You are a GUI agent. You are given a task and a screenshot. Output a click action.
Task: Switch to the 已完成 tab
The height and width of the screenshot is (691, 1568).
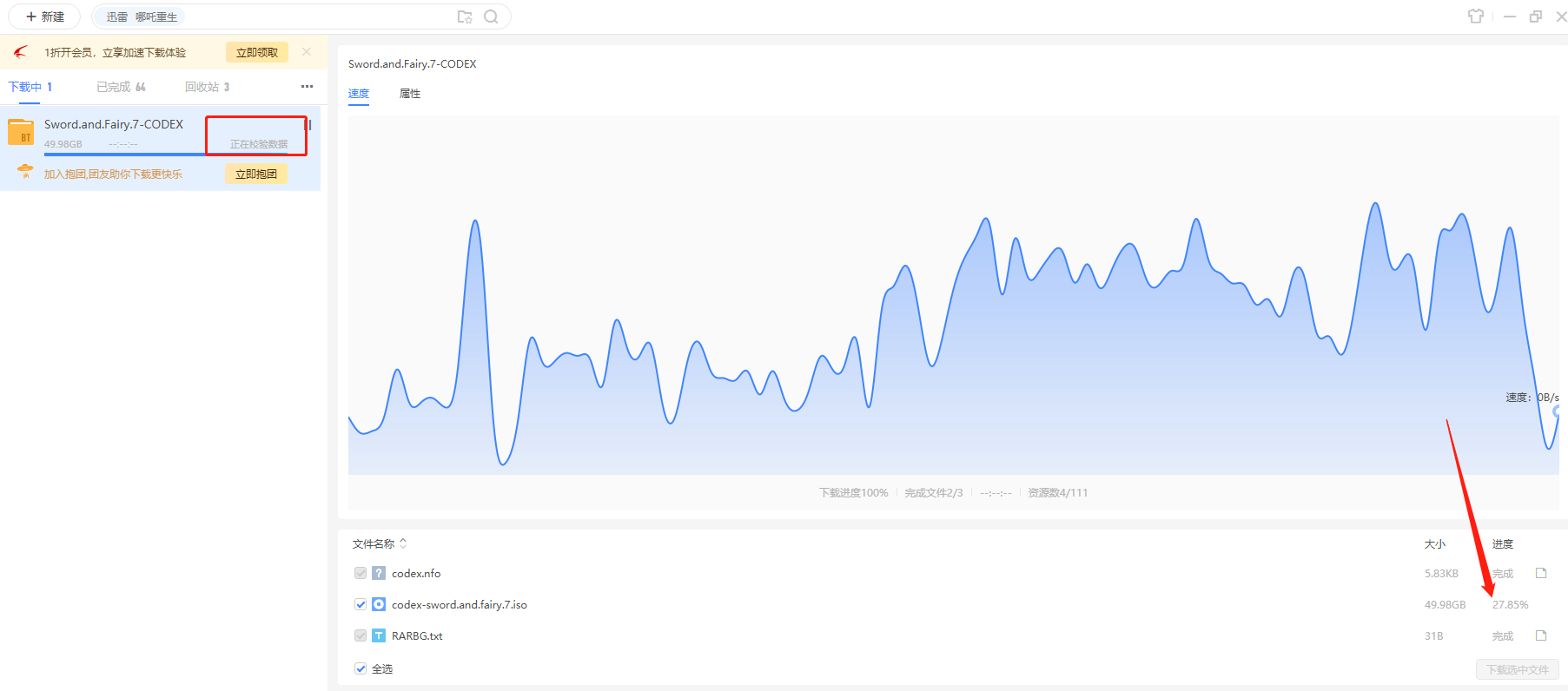point(120,87)
